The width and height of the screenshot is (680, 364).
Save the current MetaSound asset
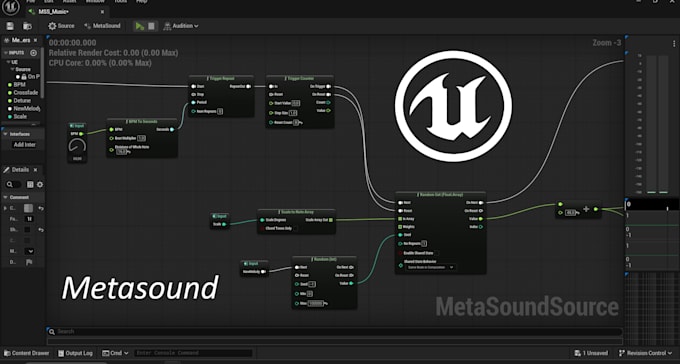[10, 26]
